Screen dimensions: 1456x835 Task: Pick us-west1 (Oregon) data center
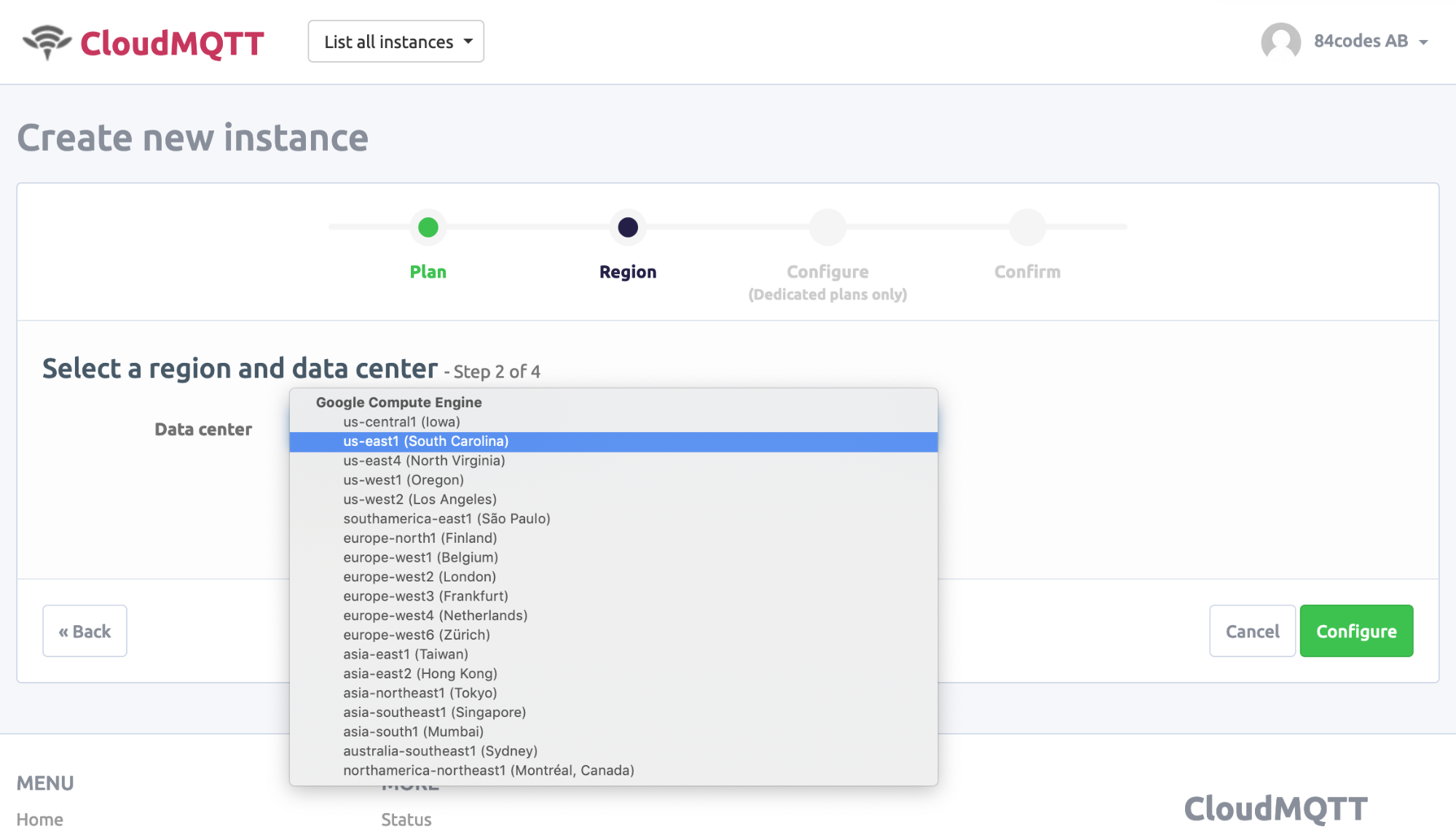click(x=613, y=480)
